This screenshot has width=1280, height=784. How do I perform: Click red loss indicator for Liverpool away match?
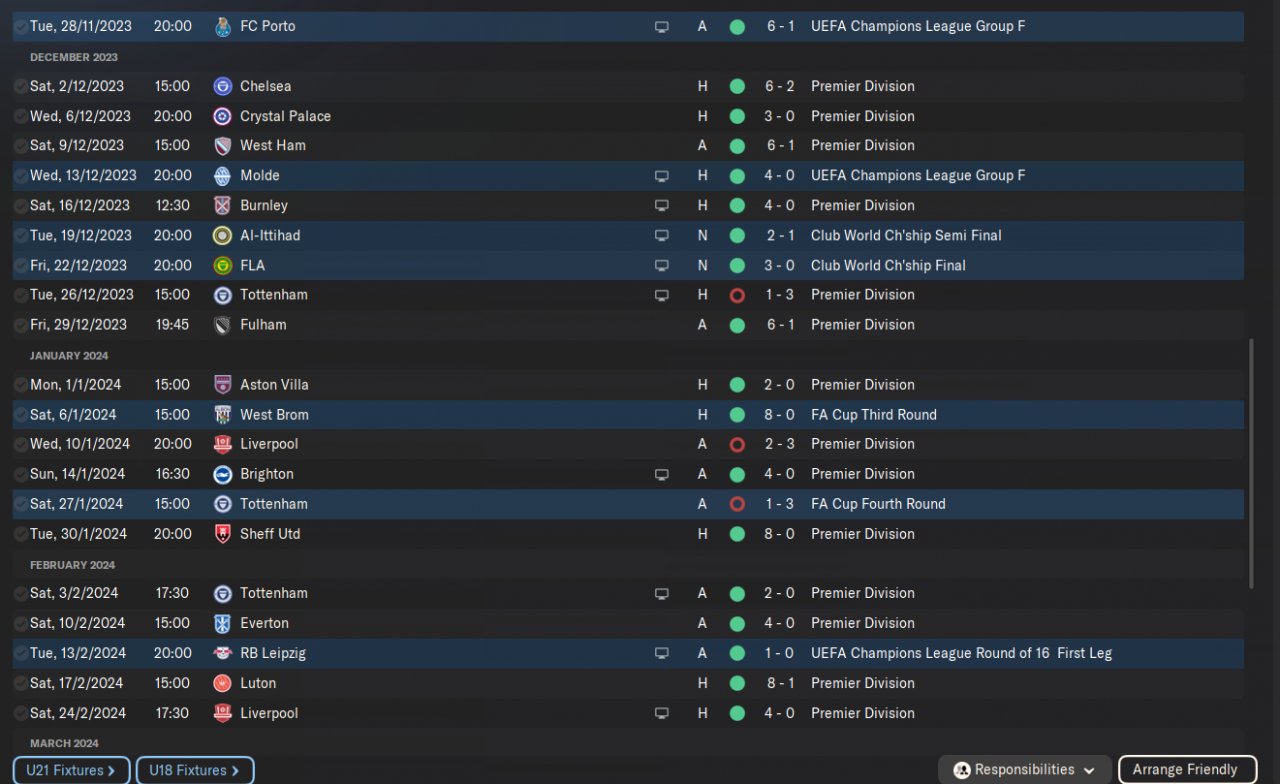click(737, 444)
